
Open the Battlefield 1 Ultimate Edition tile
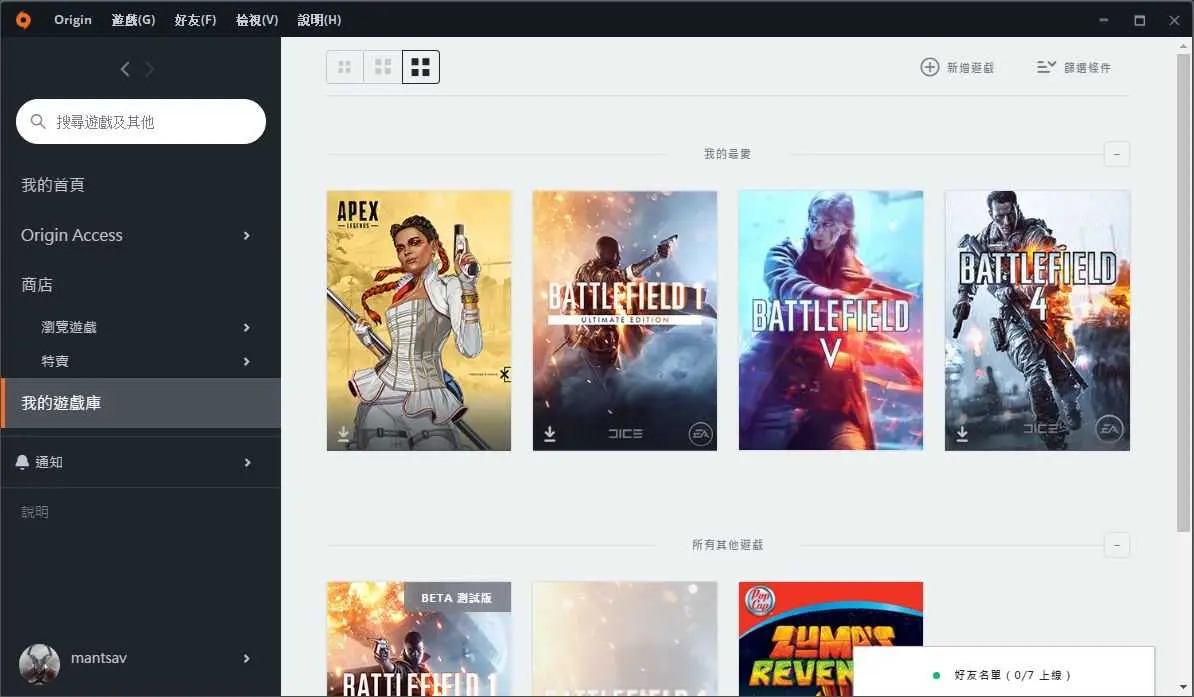click(x=624, y=321)
